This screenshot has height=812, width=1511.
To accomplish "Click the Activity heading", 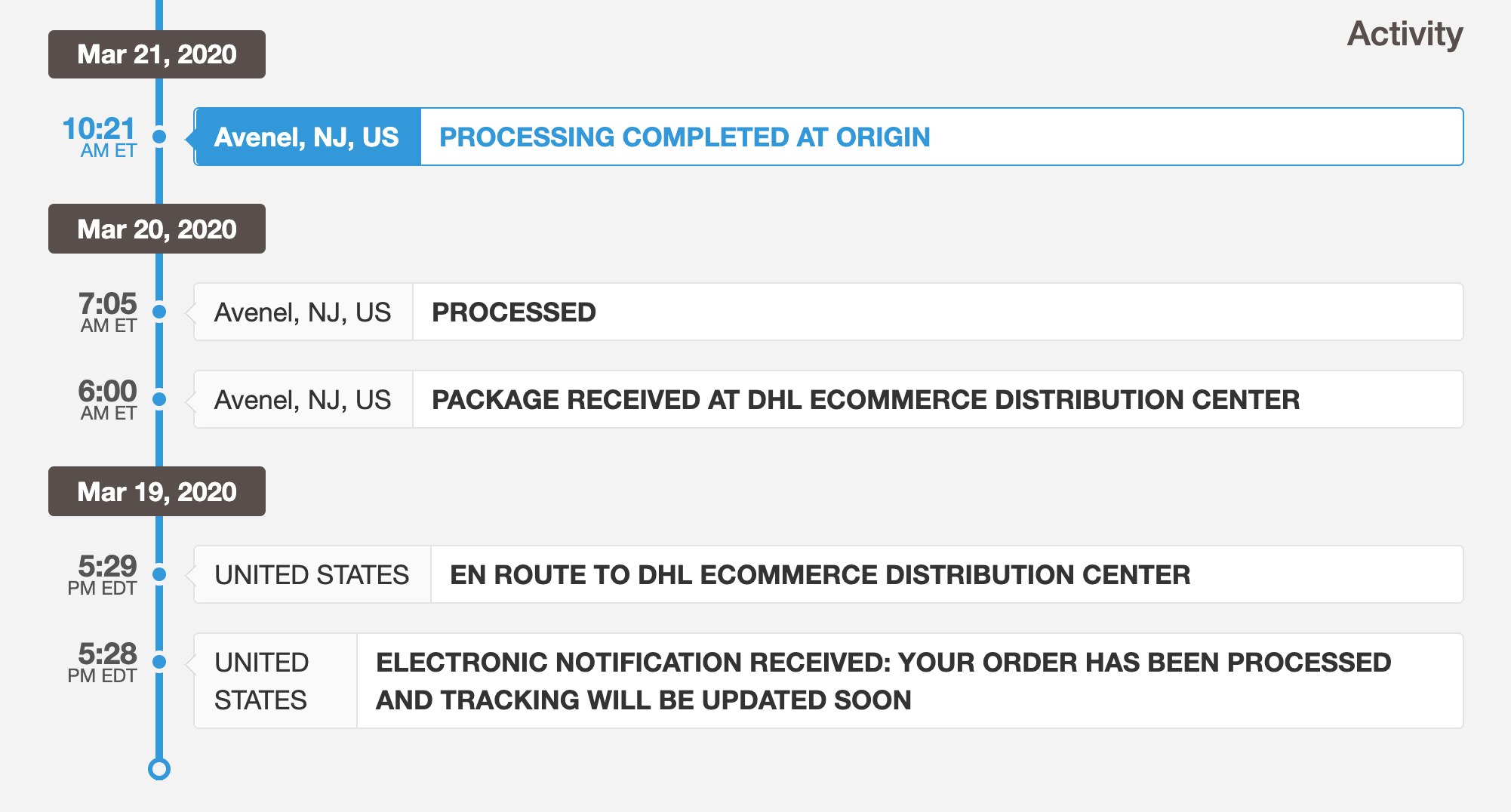I will pos(1405,34).
